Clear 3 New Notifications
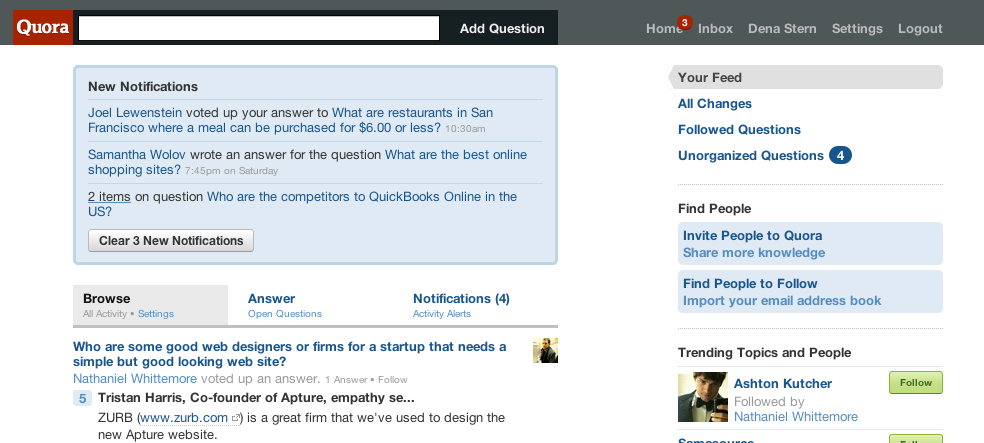 tap(171, 240)
